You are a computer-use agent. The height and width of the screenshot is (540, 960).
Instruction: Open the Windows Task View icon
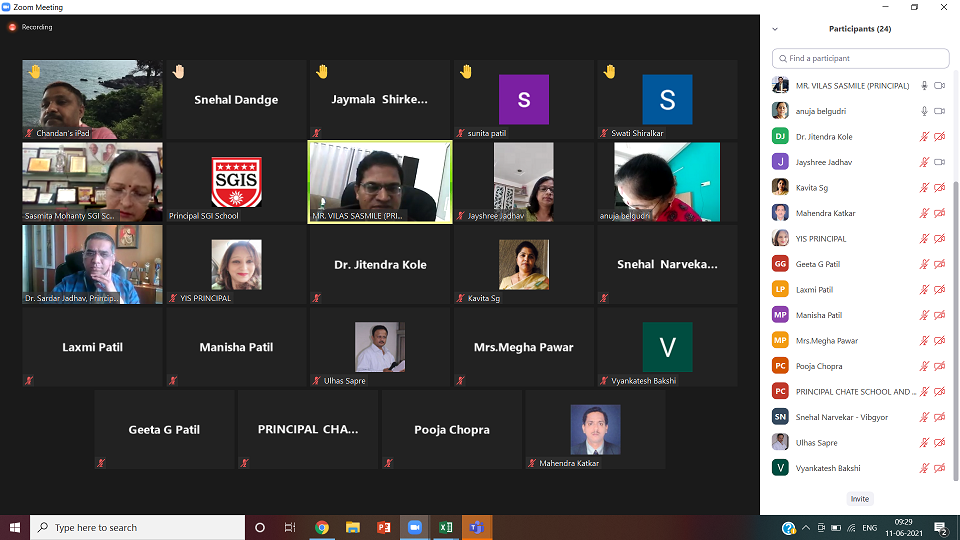coord(290,527)
